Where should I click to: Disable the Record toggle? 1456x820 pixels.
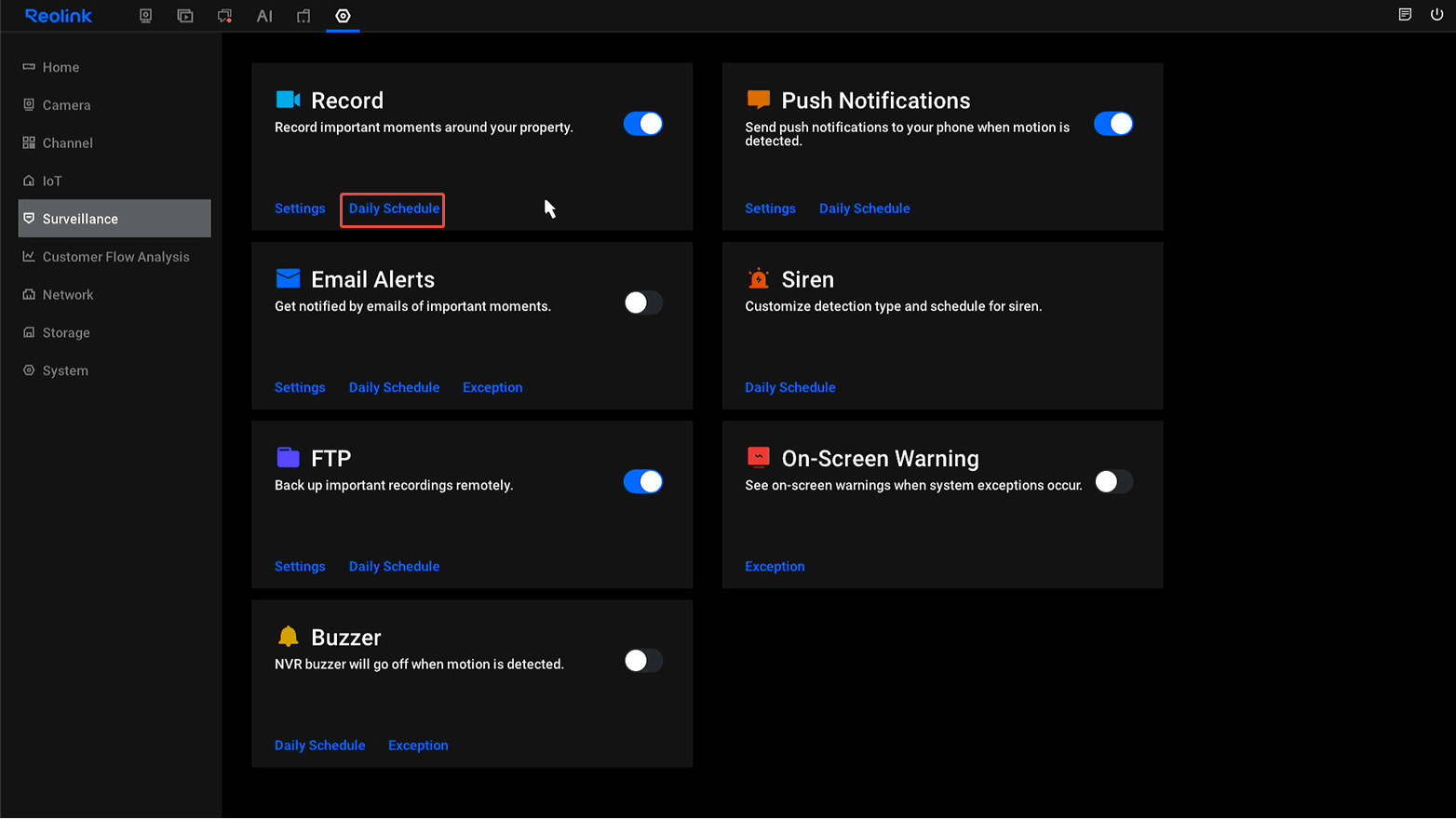coord(642,124)
